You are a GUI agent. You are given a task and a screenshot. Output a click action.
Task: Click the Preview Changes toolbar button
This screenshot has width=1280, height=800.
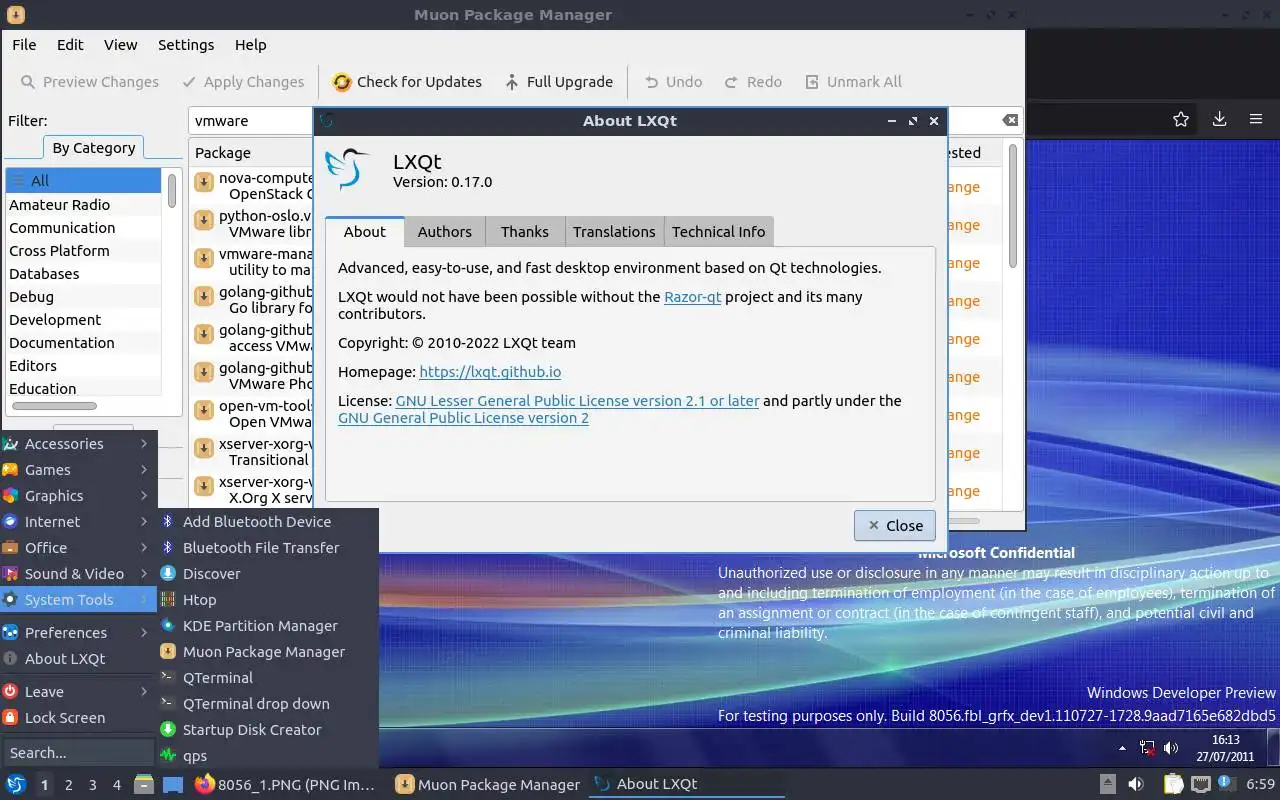[x=89, y=82]
